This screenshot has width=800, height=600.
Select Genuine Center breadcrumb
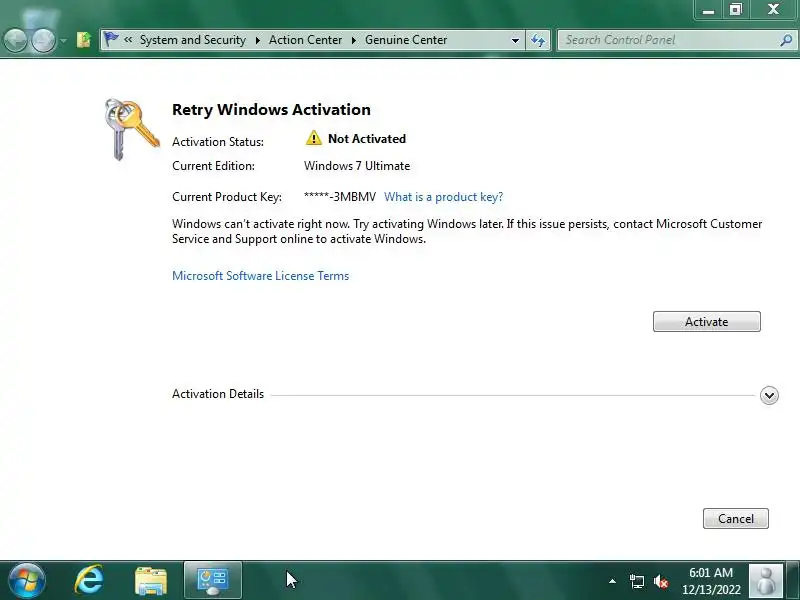pos(406,40)
